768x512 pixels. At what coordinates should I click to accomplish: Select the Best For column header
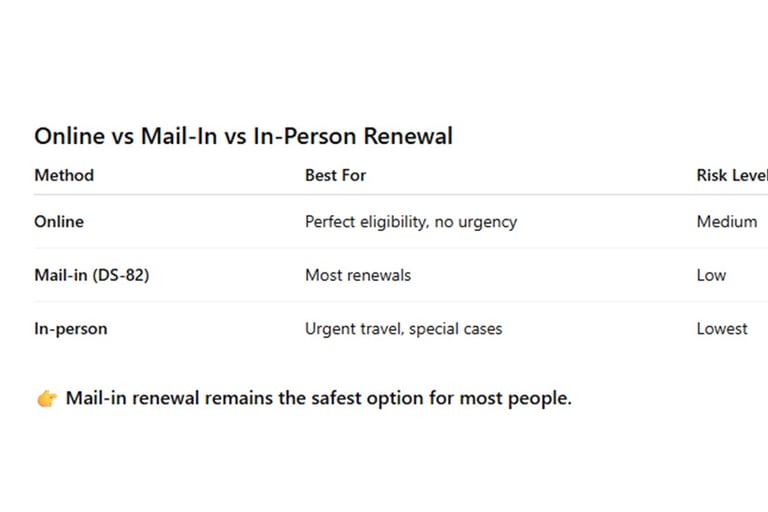tap(336, 175)
